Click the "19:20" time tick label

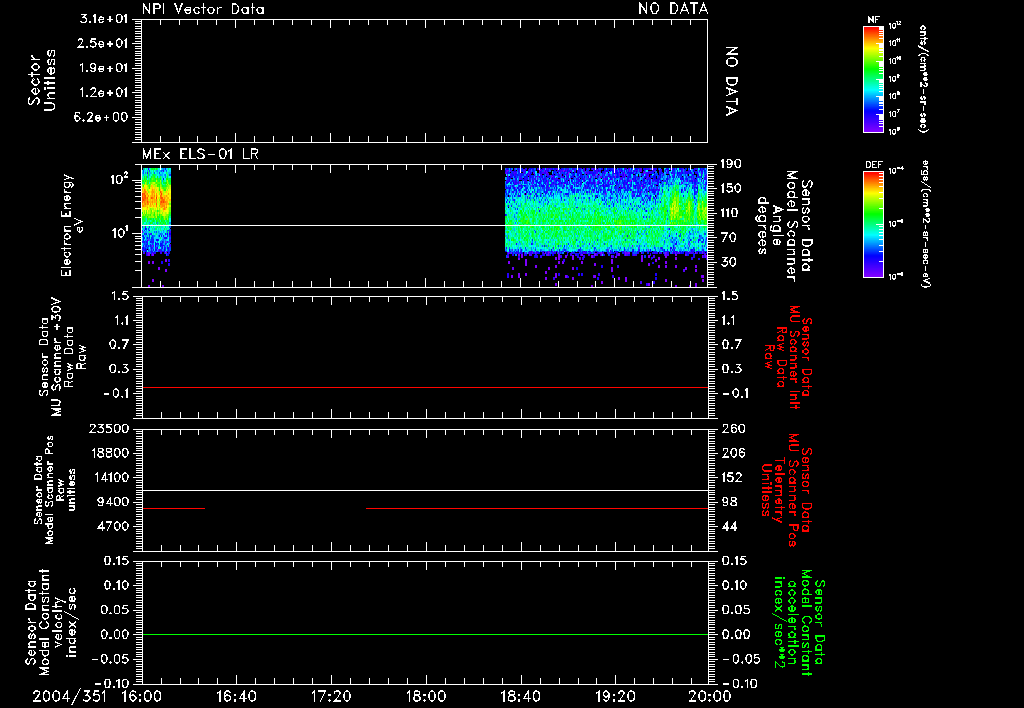coord(616,696)
